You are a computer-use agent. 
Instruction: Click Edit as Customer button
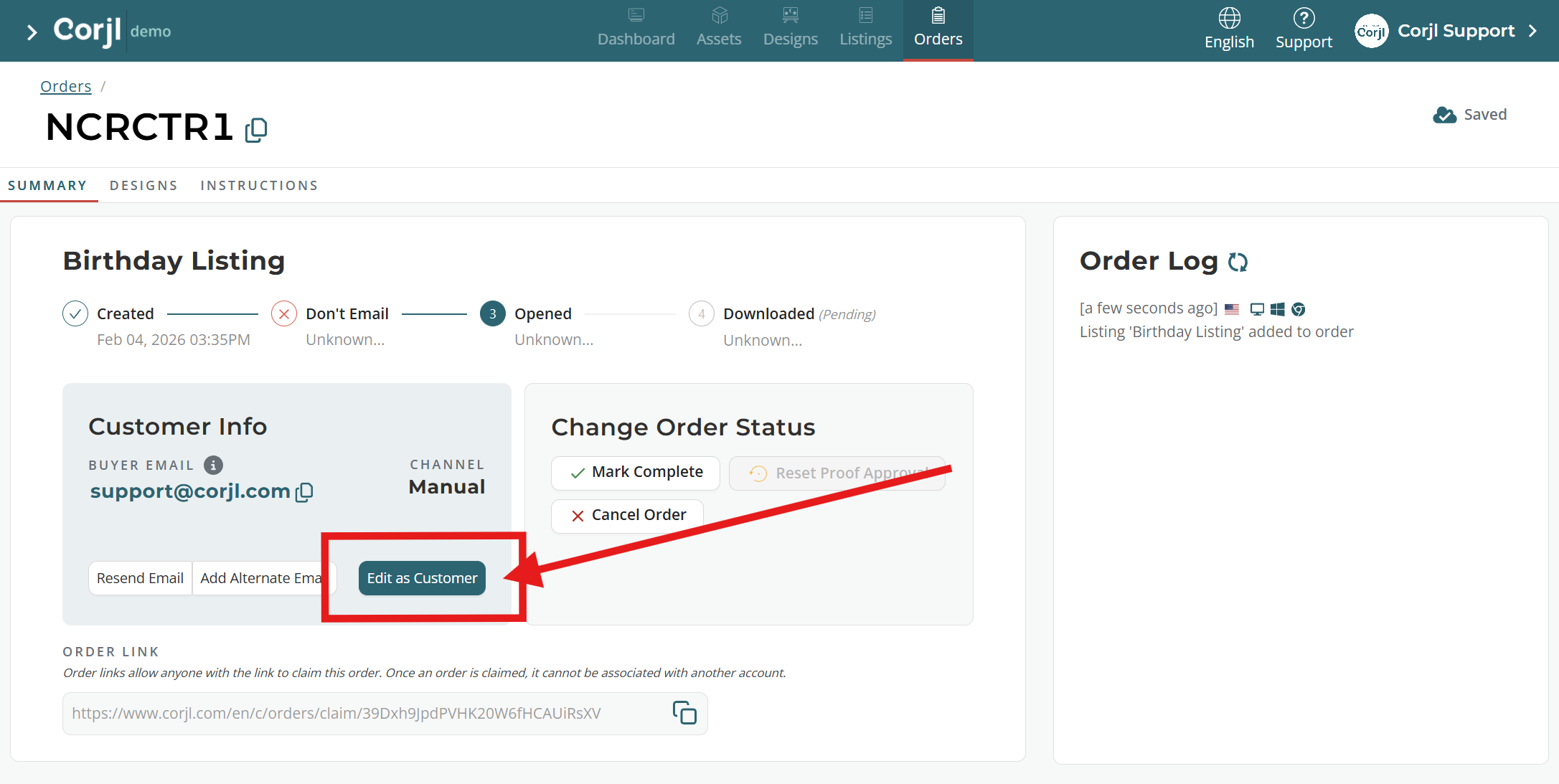pyautogui.click(x=422, y=578)
